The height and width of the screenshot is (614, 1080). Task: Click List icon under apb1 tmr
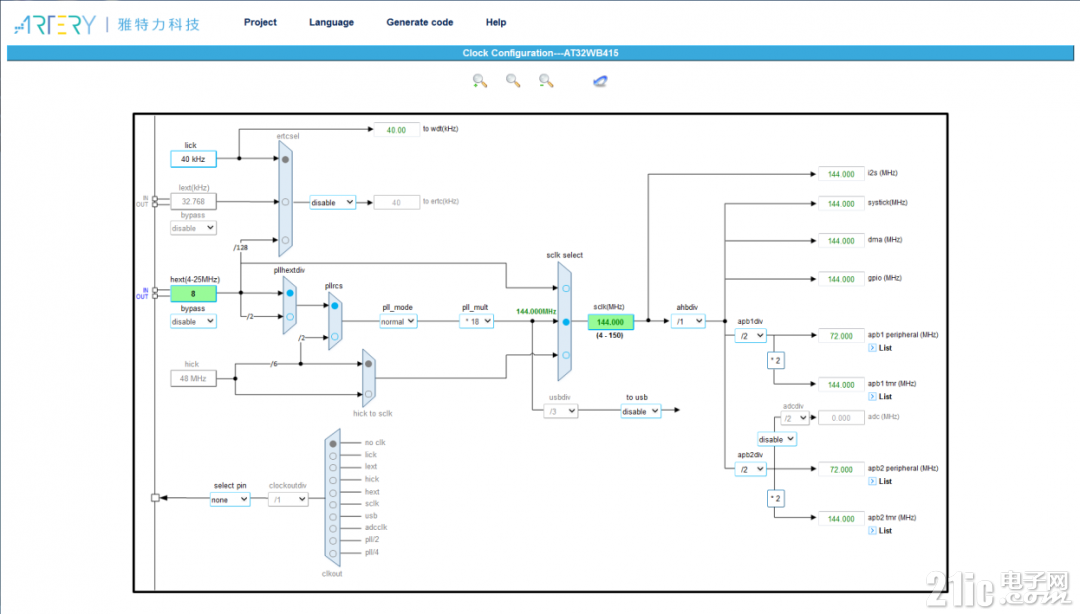[872, 397]
